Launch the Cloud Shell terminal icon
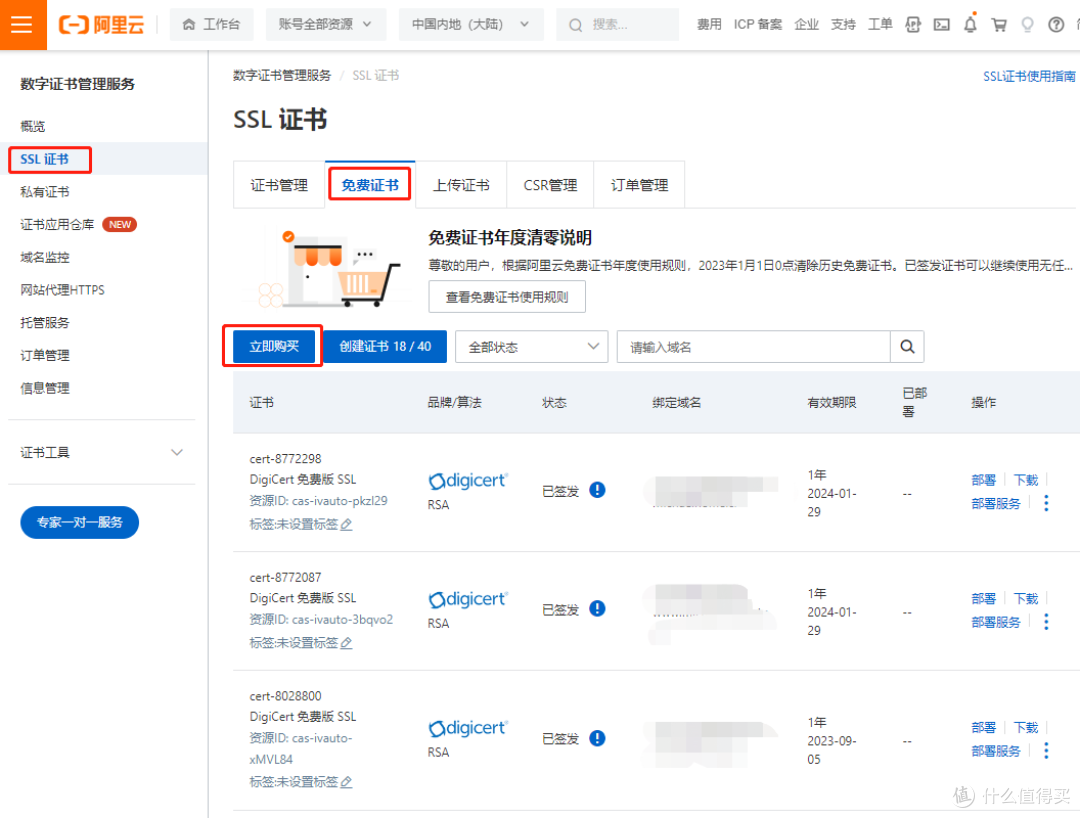The height and width of the screenshot is (818, 1080). pyautogui.click(x=942, y=25)
